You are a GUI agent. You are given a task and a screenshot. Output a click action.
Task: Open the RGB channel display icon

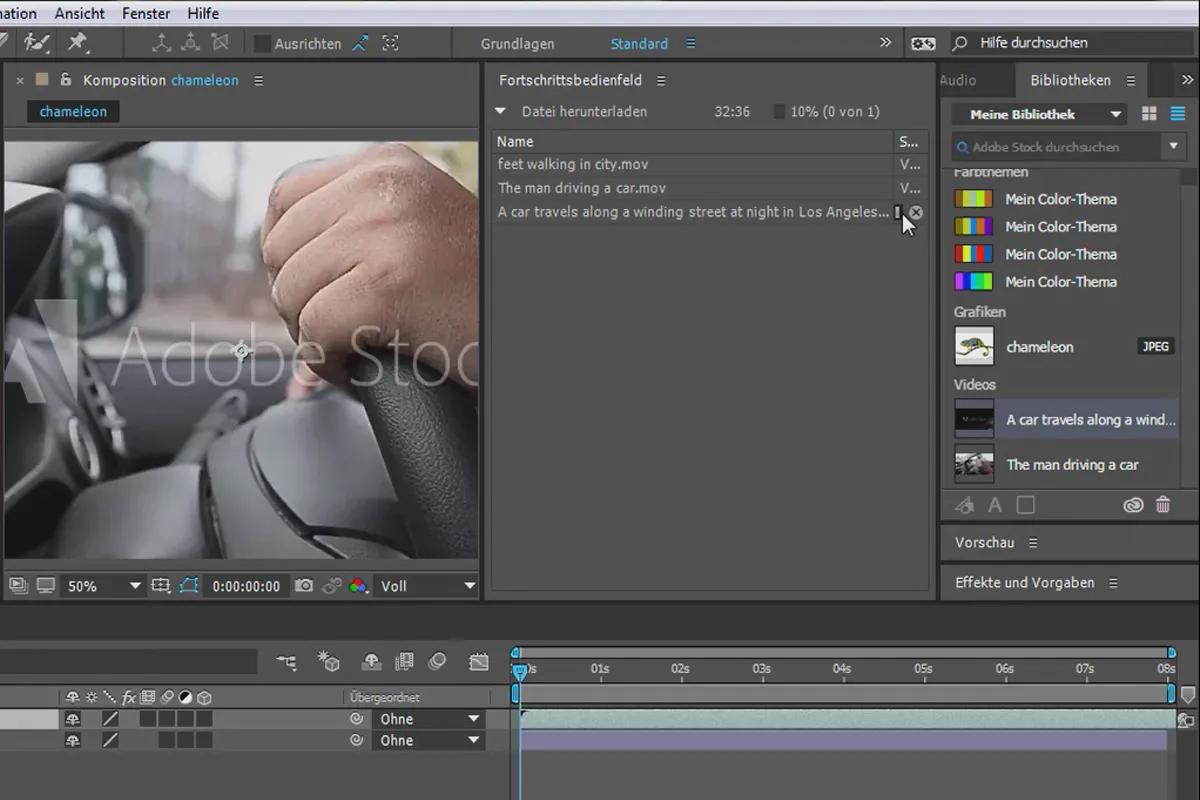pos(357,586)
